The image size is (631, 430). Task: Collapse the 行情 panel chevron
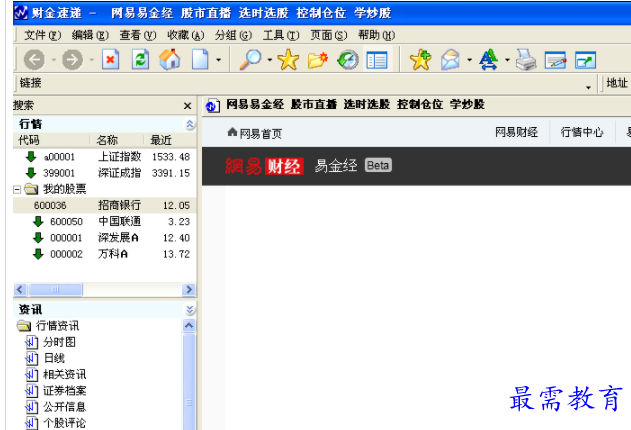coord(190,124)
